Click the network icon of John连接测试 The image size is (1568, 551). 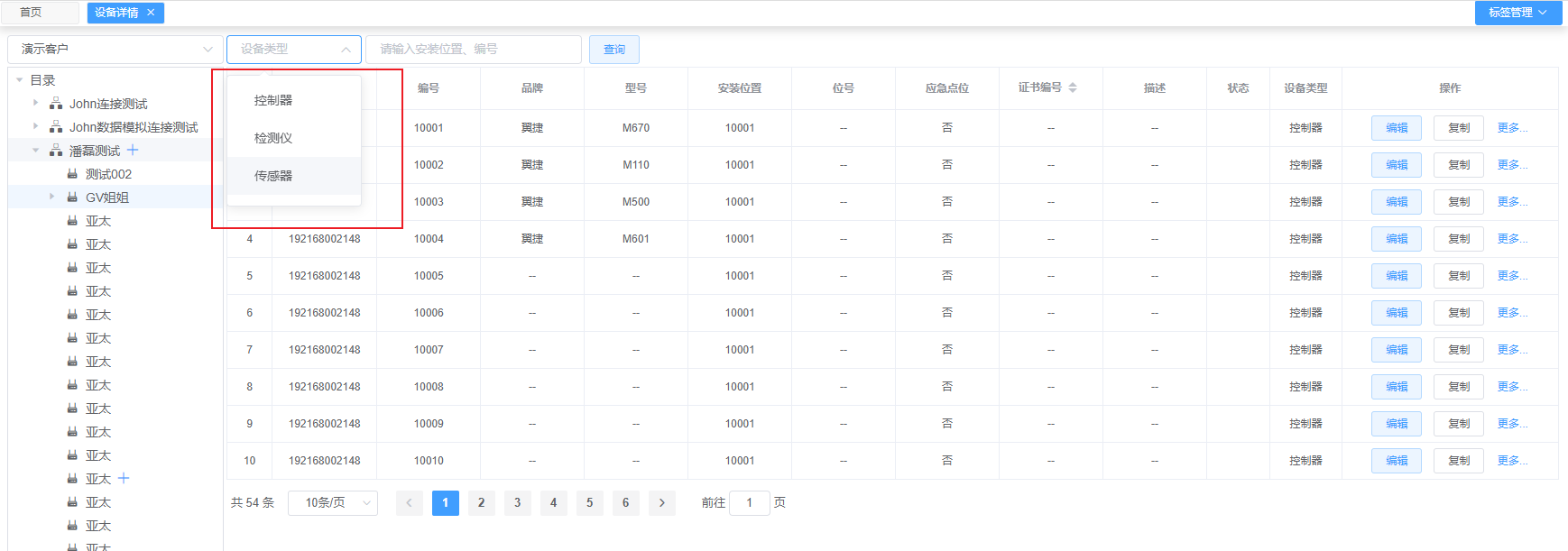tap(56, 104)
